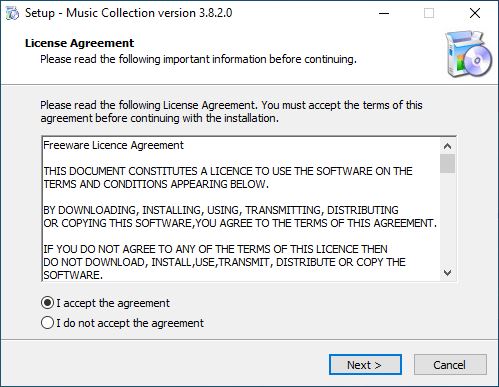Click the license scrollbar down arrow
Viewport: 499px width, 387px height.
[x=447, y=273]
